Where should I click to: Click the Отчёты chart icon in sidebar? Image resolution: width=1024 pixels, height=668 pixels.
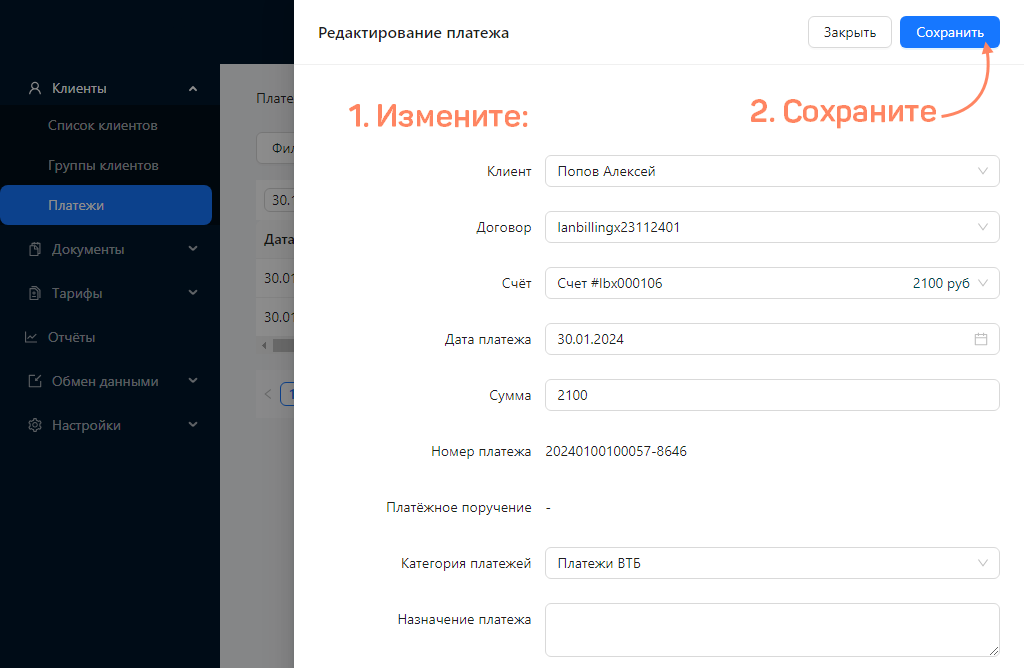click(x=31, y=337)
